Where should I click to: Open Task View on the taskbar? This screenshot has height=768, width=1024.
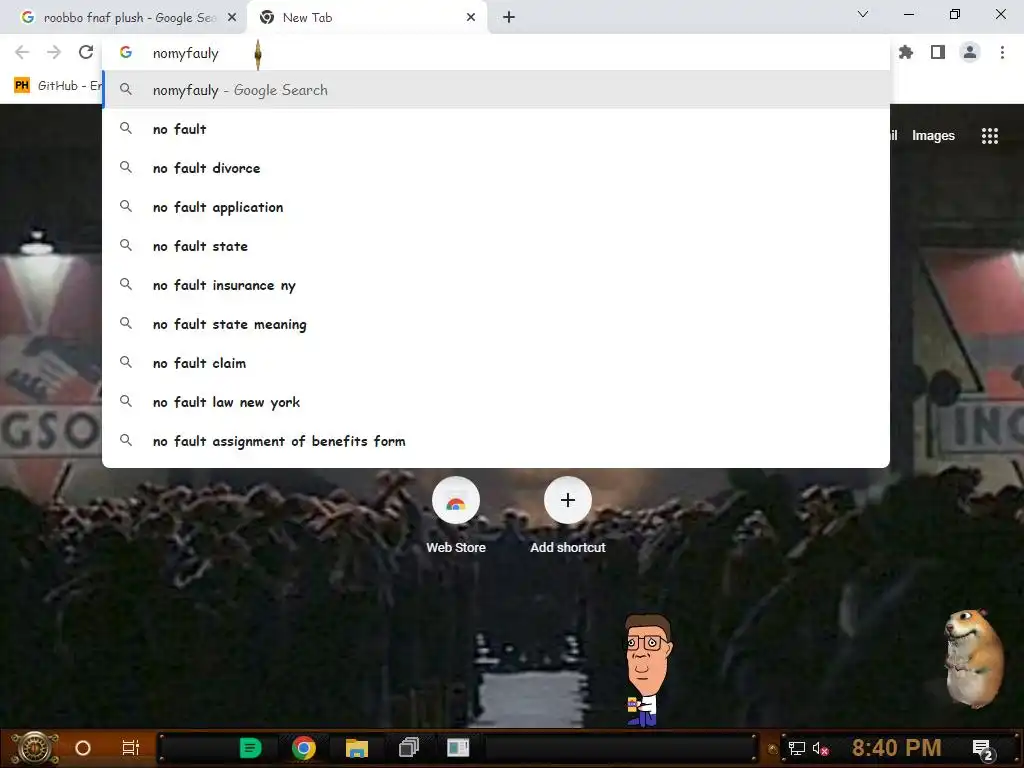pos(131,748)
